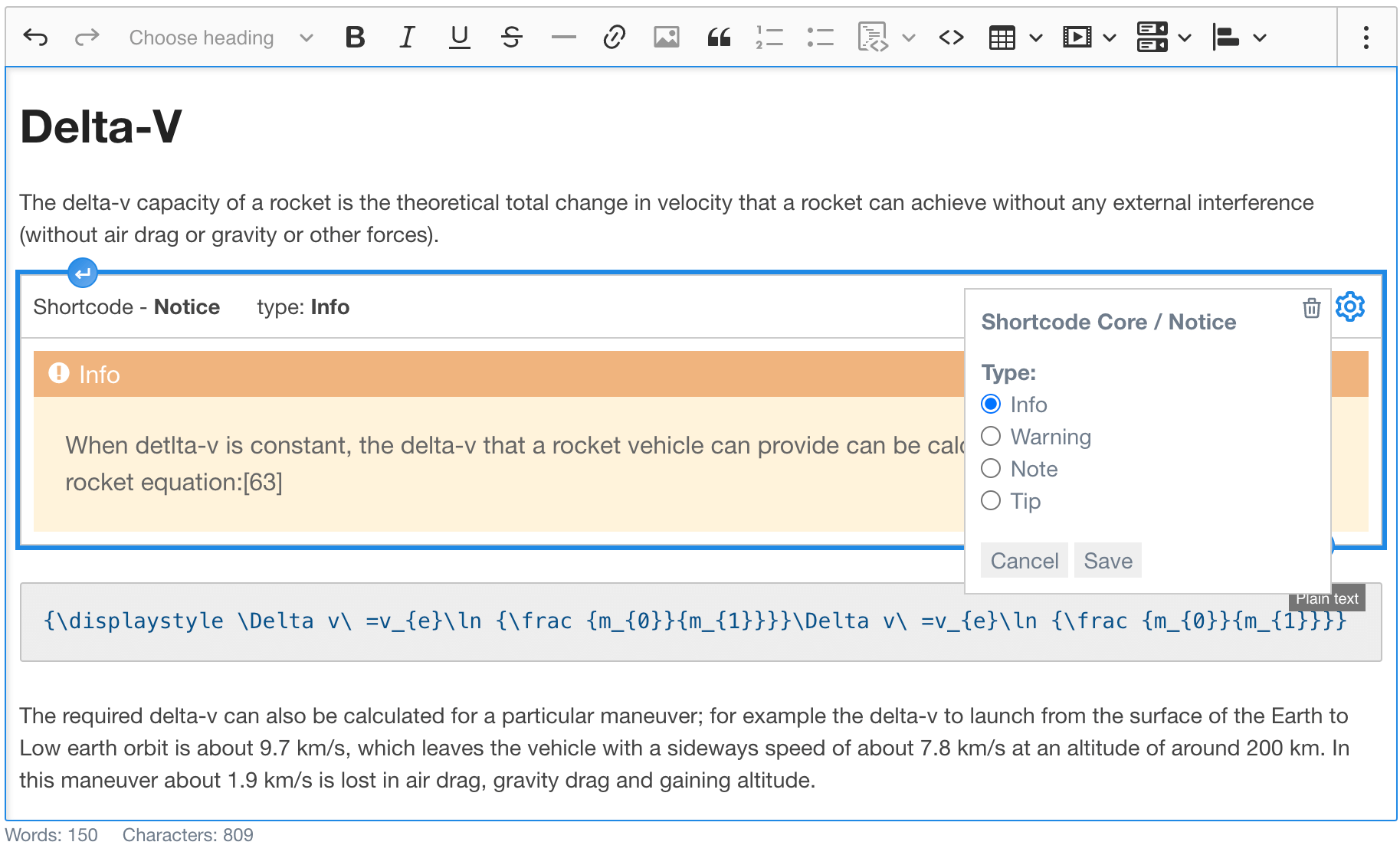
Task: Click the Text alignment icon
Action: tap(1226, 37)
